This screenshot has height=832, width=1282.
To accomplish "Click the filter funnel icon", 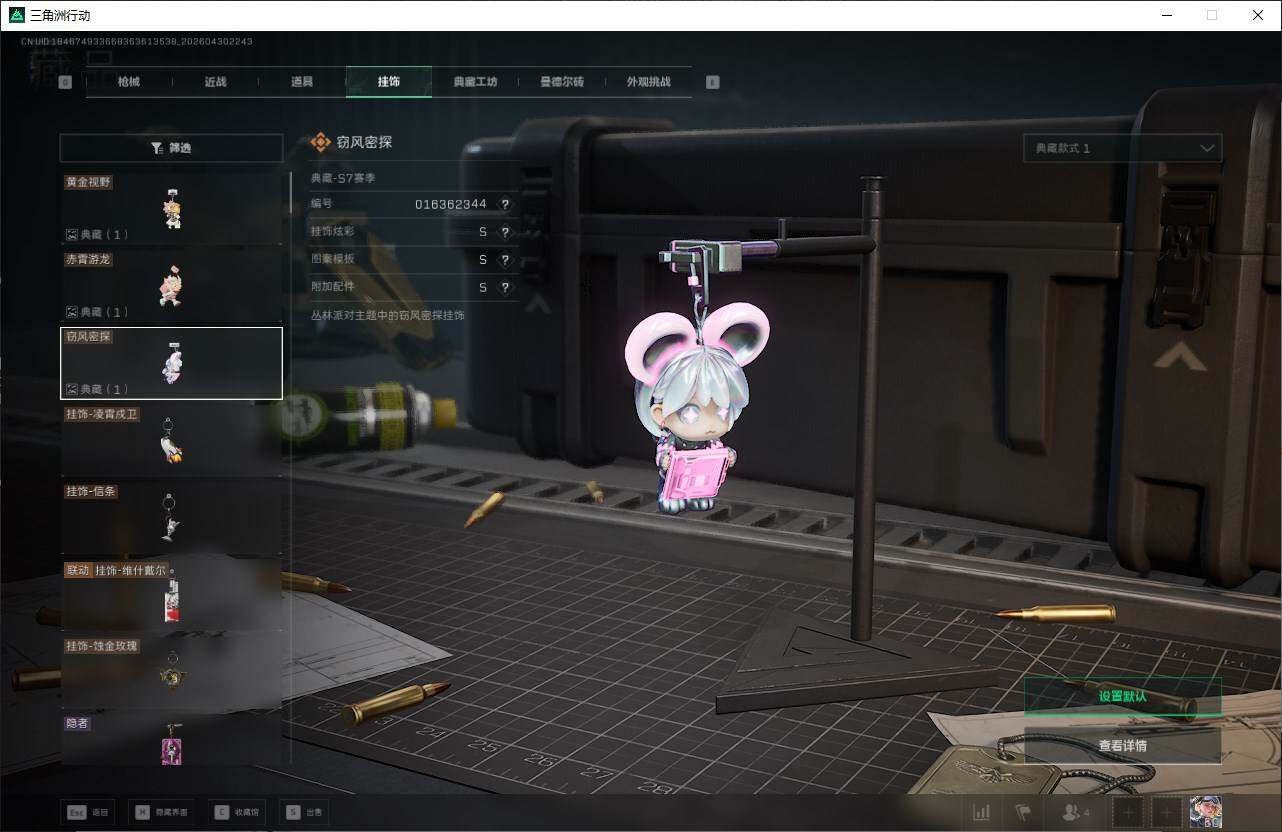I will coord(157,148).
